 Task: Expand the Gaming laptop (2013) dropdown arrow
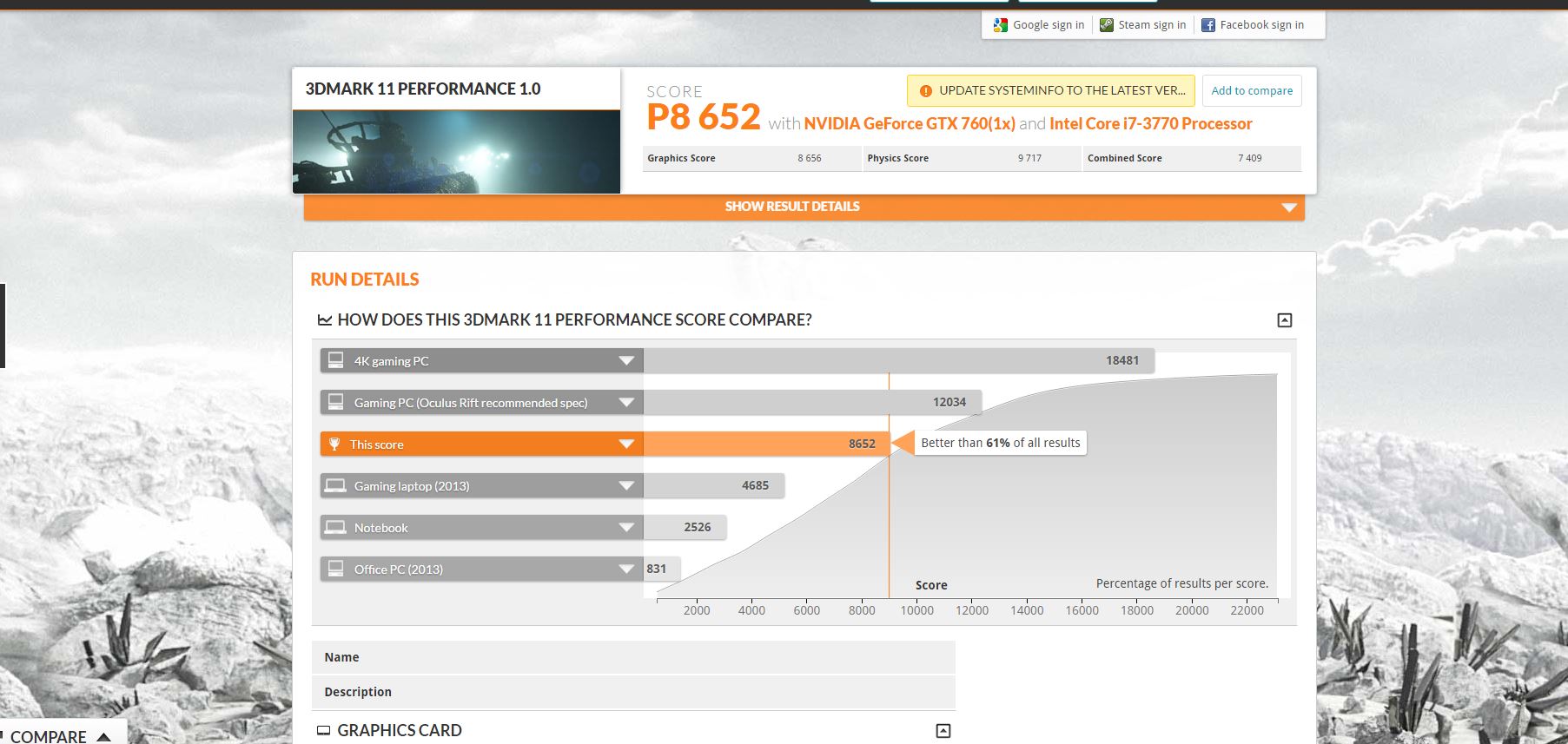(x=626, y=486)
